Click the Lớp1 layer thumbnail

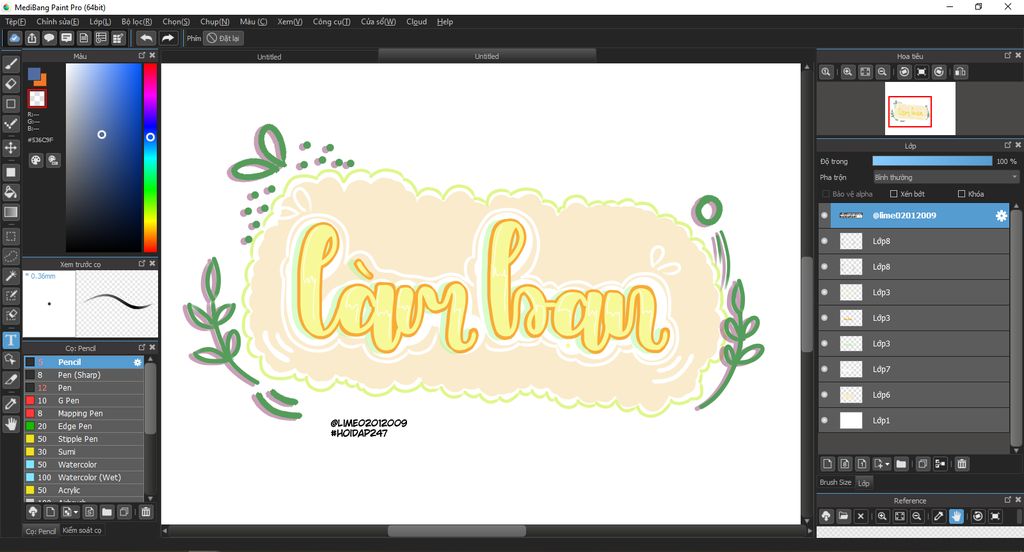click(850, 420)
